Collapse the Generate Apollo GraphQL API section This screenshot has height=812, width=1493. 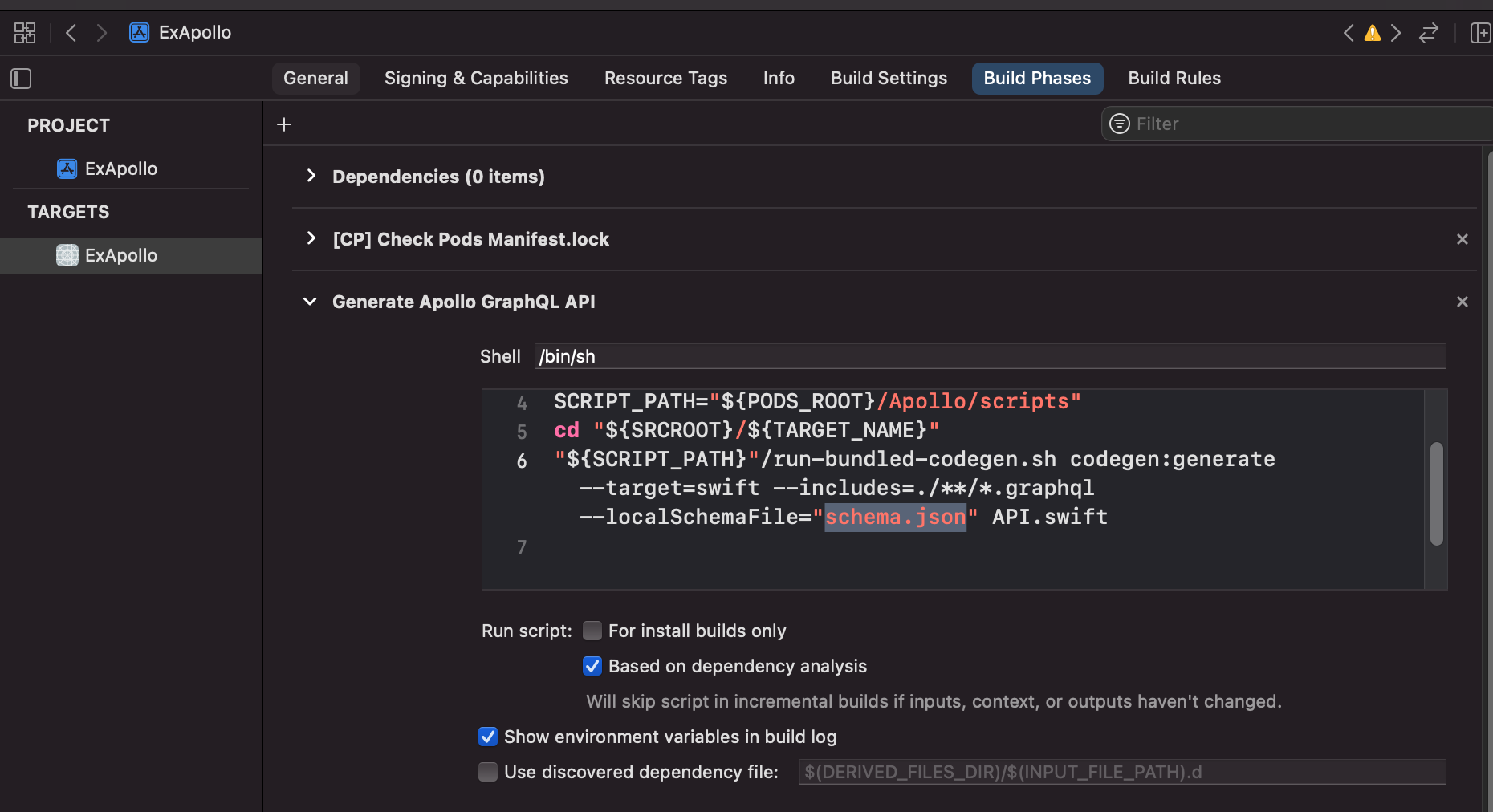pos(310,302)
